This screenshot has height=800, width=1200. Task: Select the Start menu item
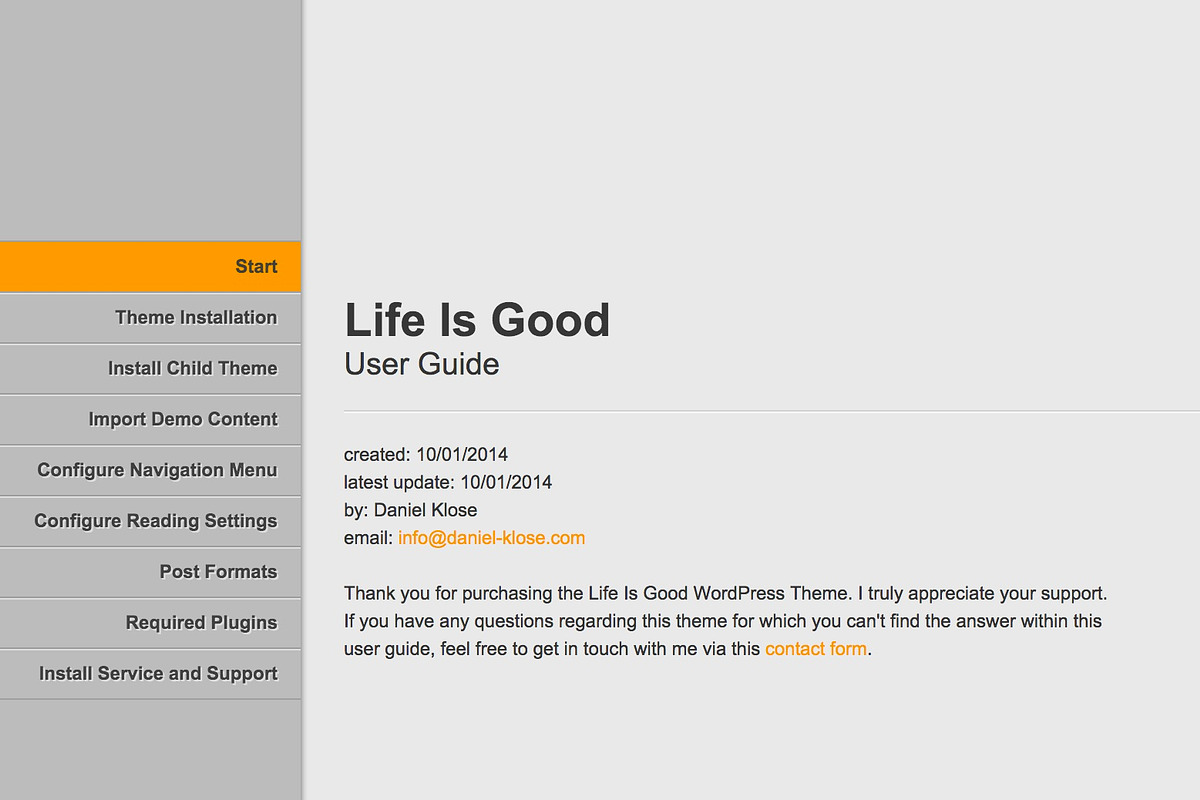(150, 267)
